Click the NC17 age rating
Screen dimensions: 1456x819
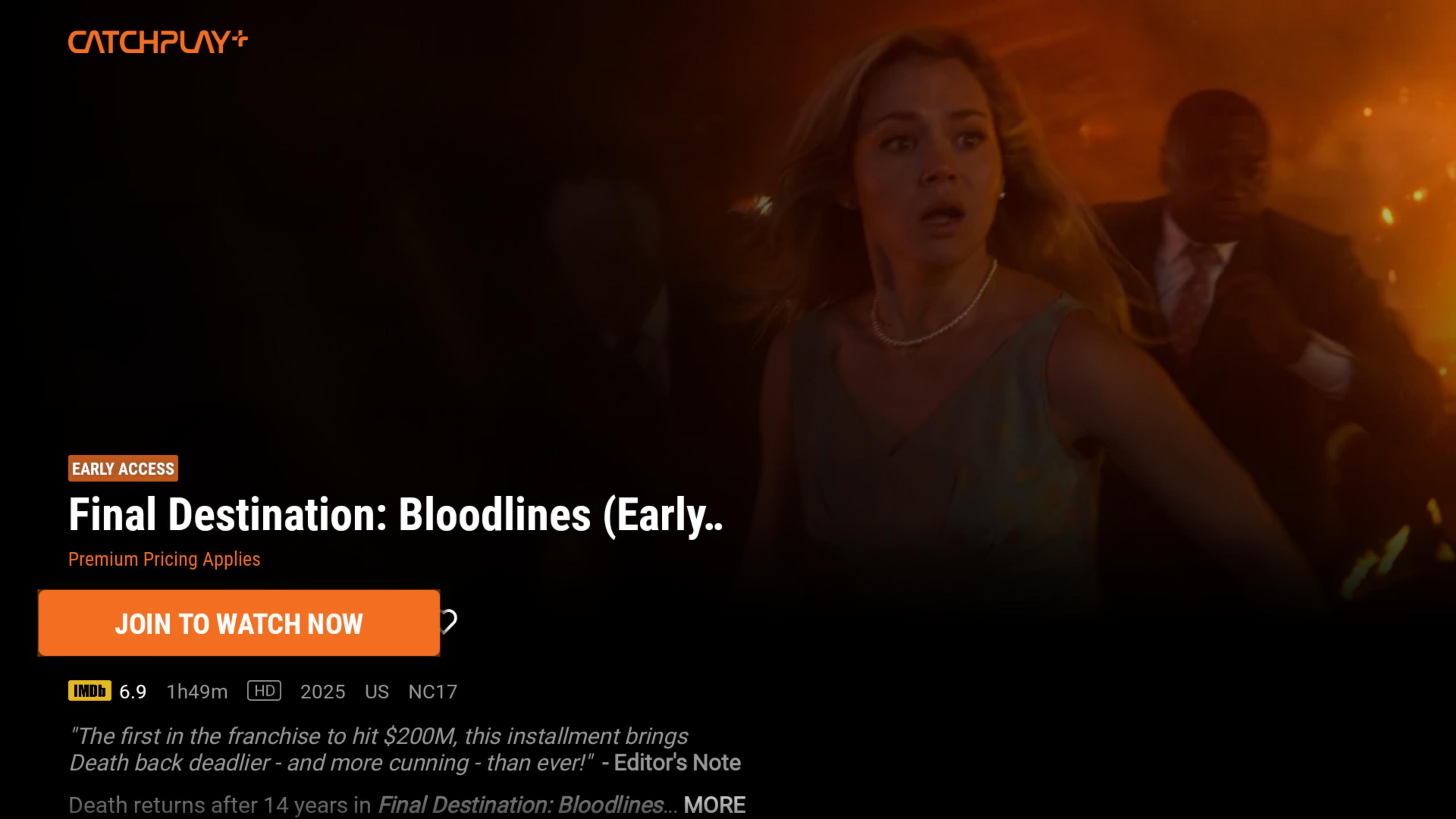433,691
